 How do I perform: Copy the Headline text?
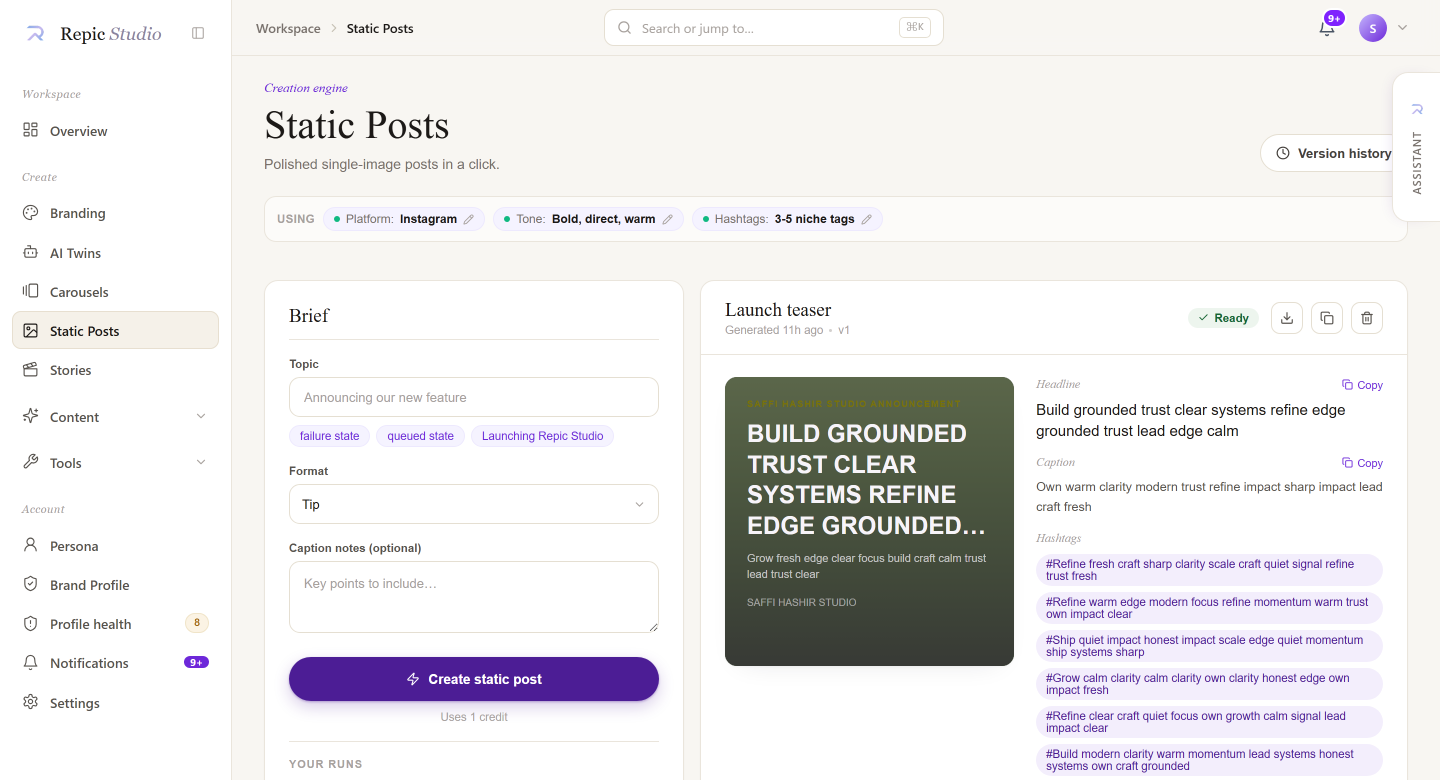[1362, 385]
